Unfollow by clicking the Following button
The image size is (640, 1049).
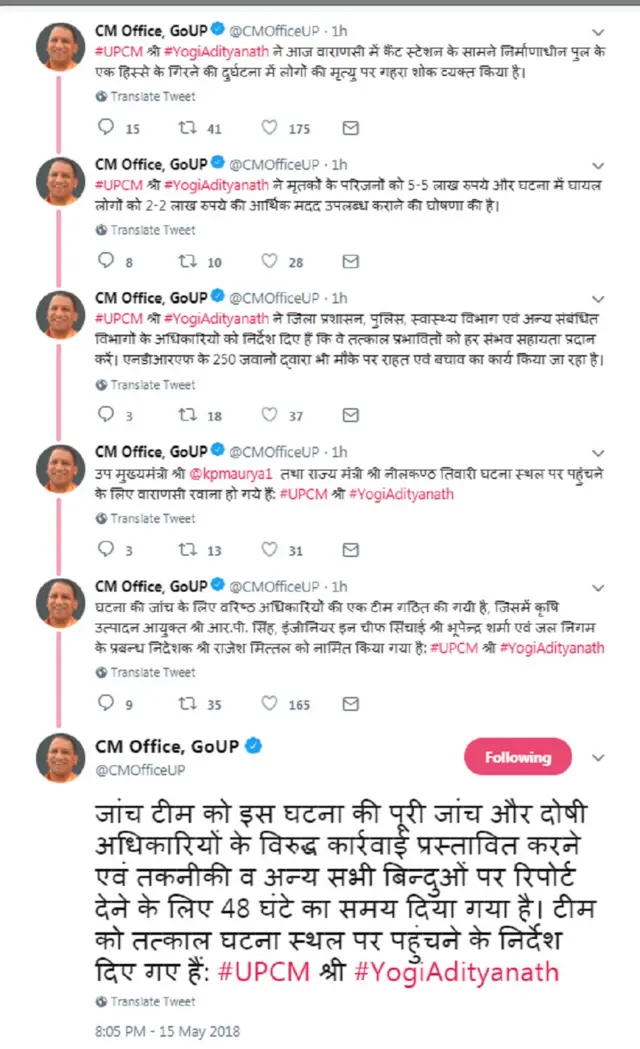[518, 757]
